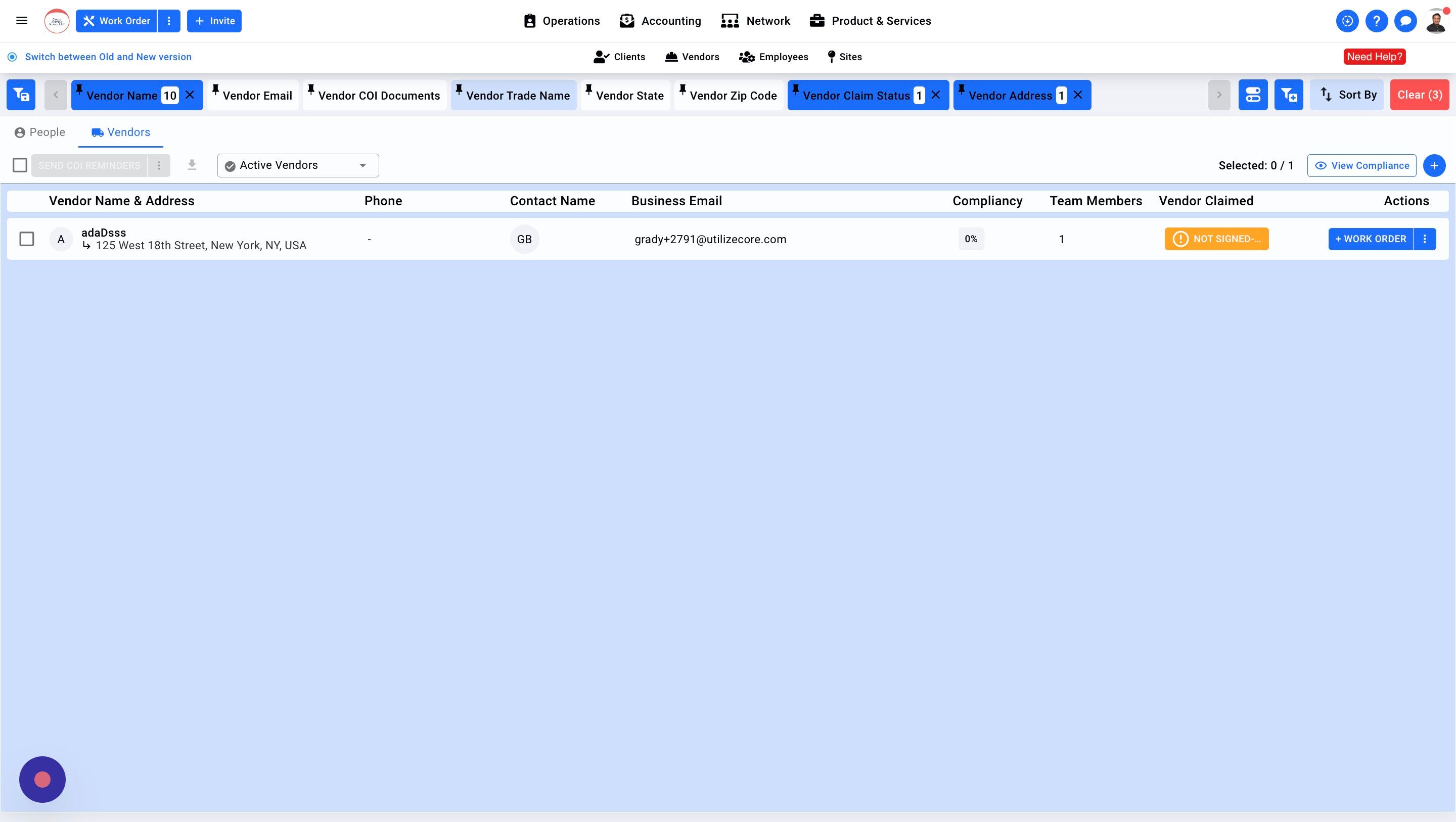Open the Active Vendors dropdown

click(x=298, y=166)
